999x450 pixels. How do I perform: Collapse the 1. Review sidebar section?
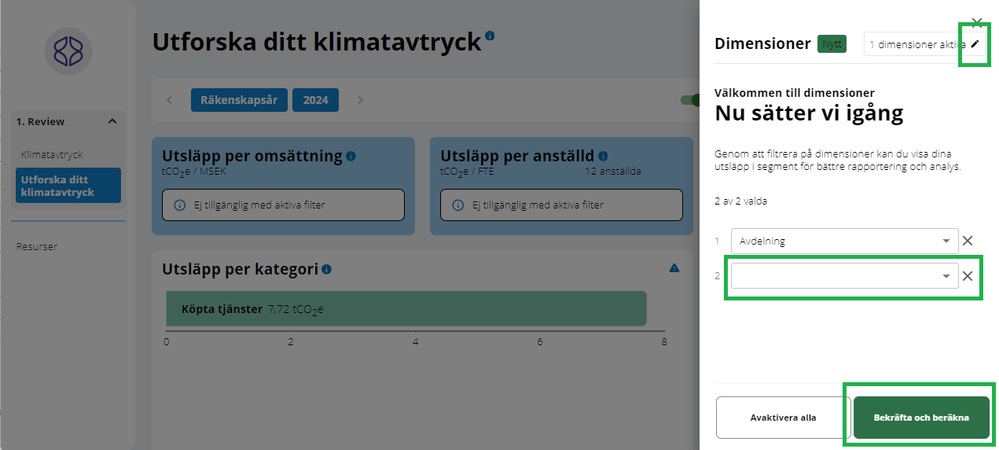[x=112, y=122]
